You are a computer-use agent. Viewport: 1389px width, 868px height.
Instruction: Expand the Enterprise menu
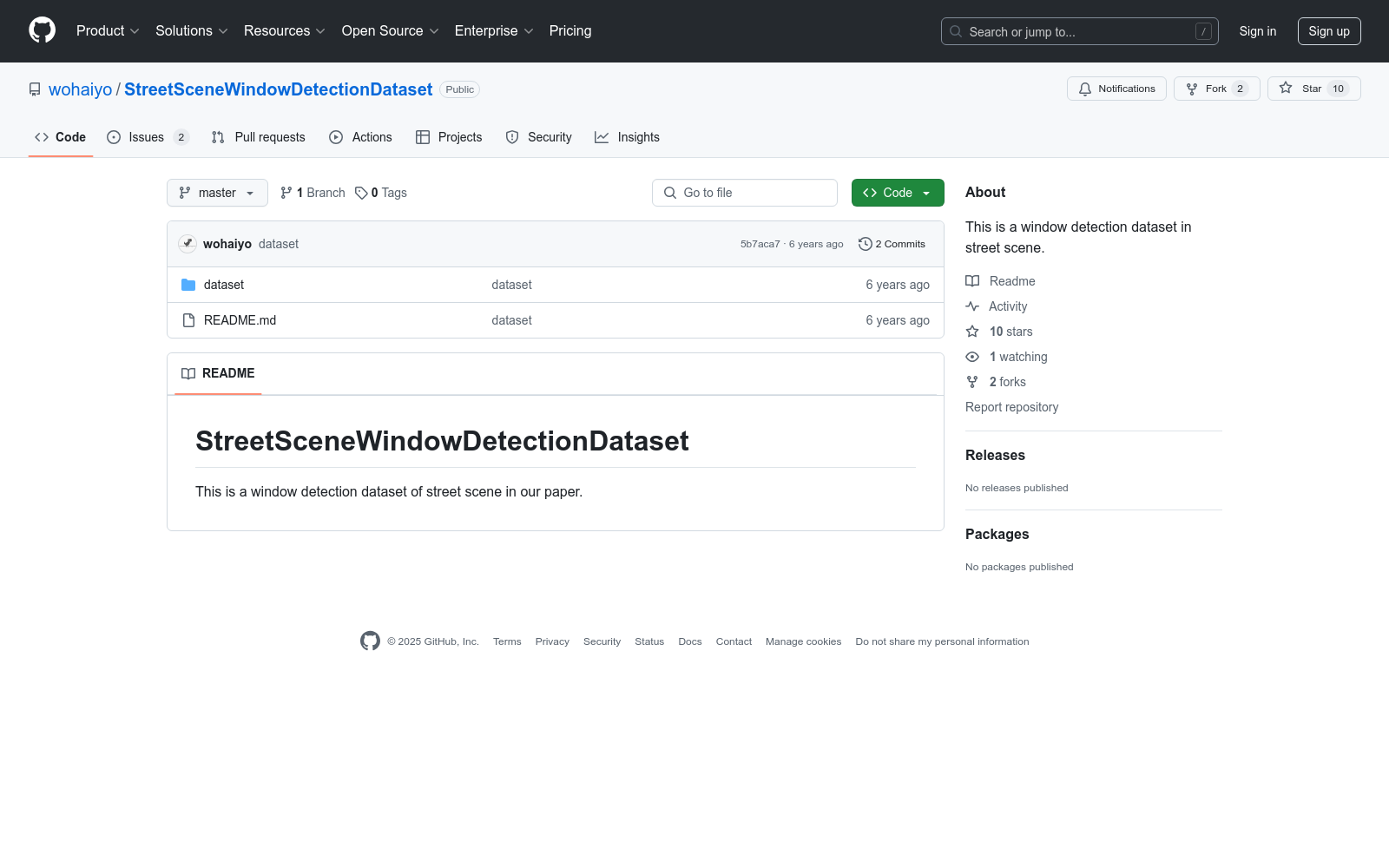click(x=494, y=31)
